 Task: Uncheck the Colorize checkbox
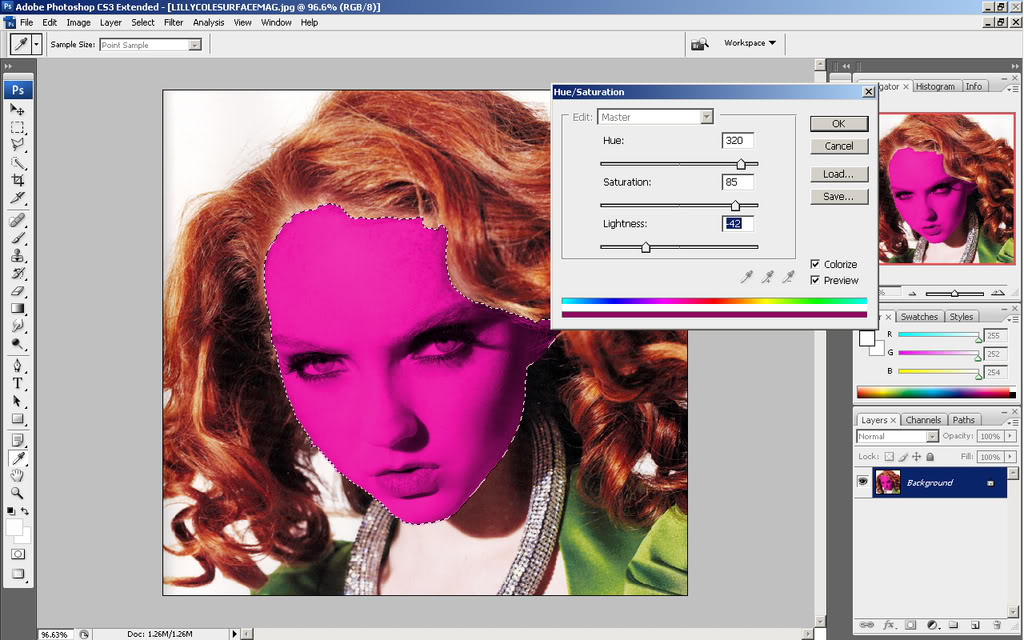coord(815,265)
